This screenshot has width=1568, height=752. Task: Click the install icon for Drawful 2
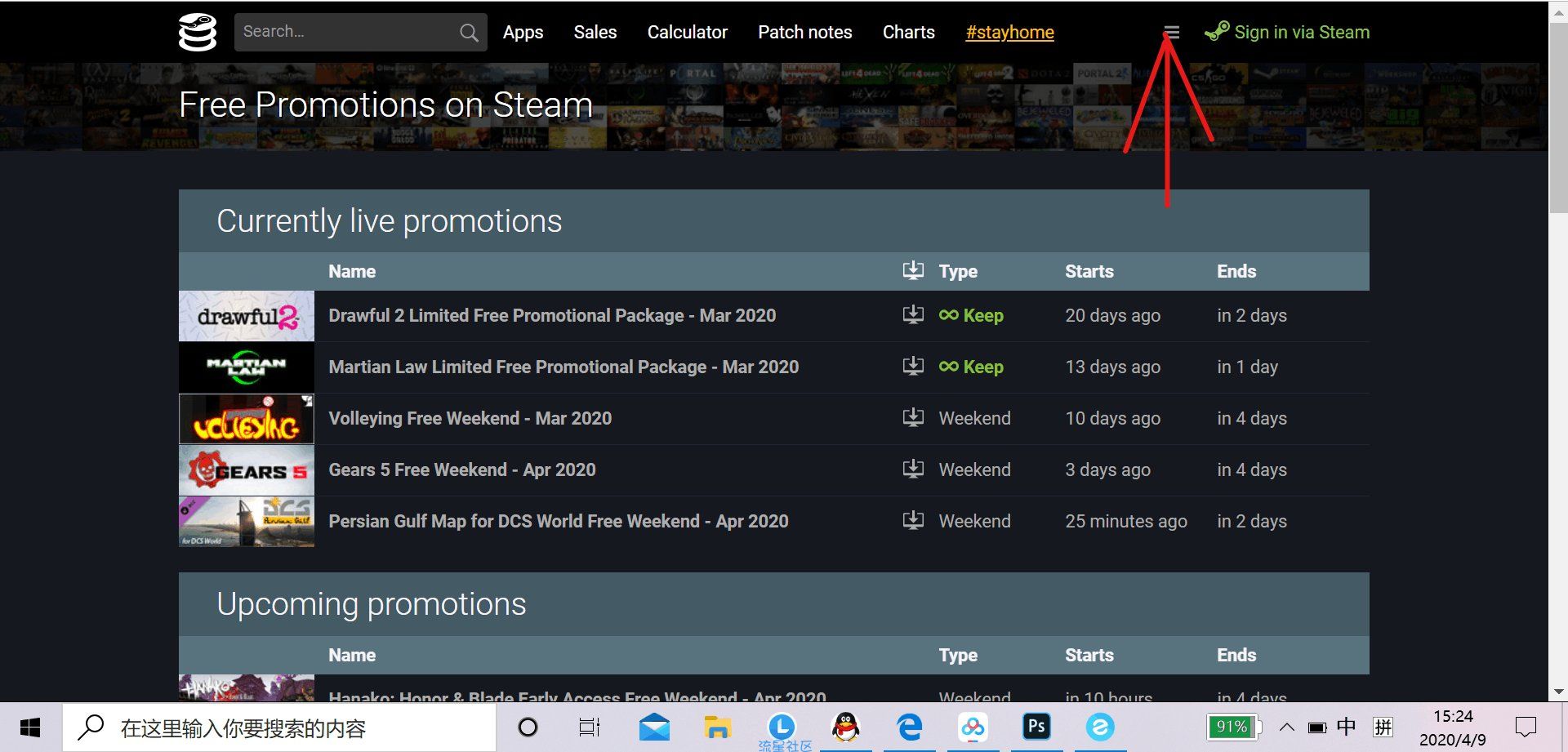913,315
